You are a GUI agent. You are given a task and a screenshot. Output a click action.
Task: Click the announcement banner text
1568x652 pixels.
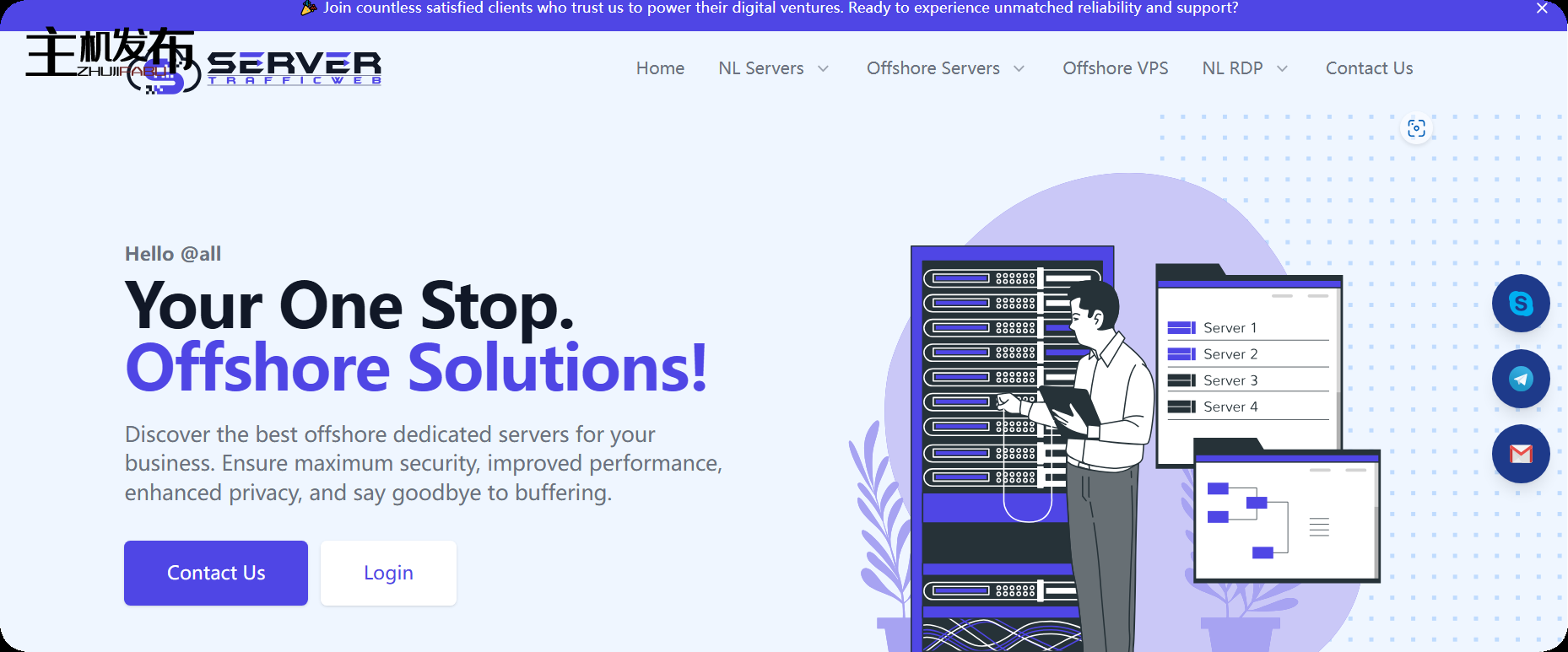click(x=781, y=8)
